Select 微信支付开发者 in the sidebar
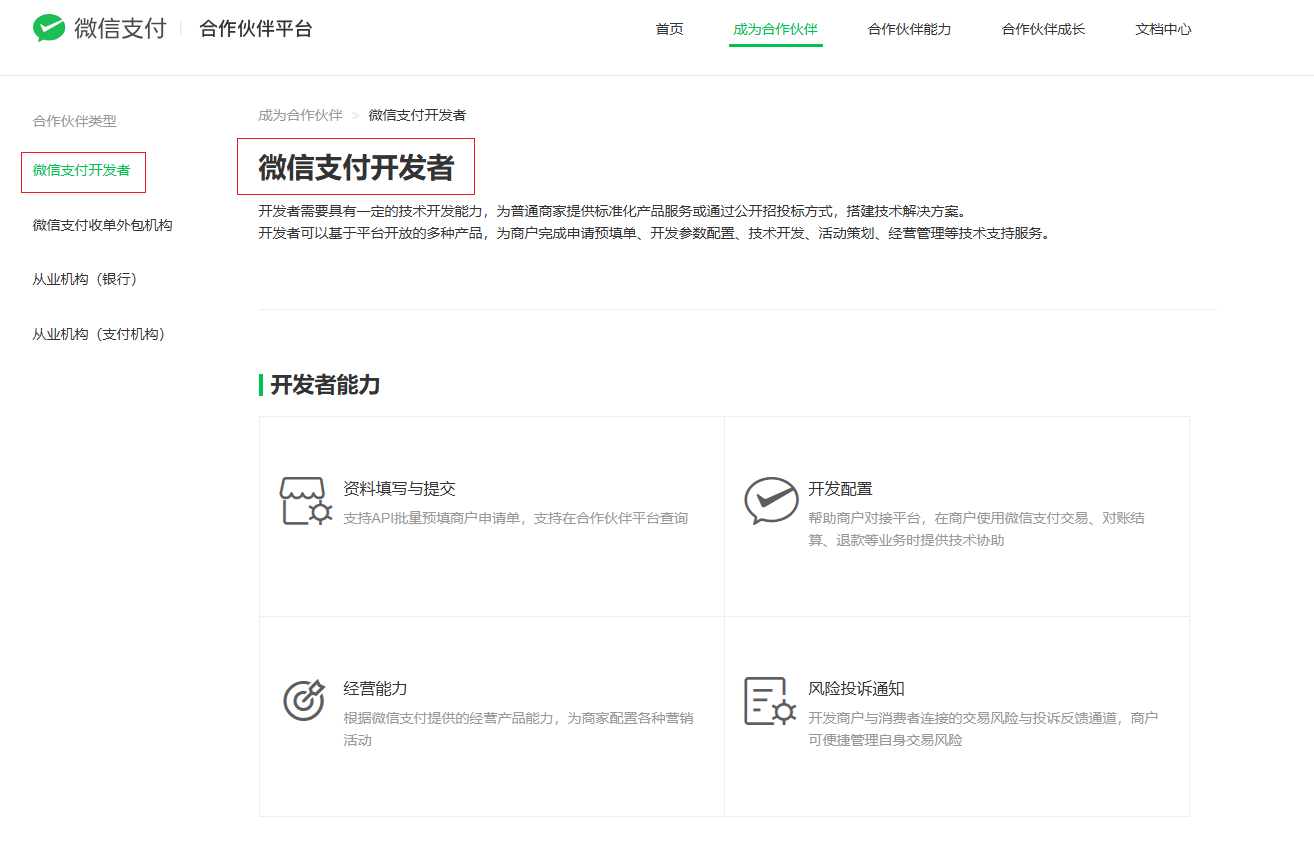The image size is (1314, 846). pos(81,170)
